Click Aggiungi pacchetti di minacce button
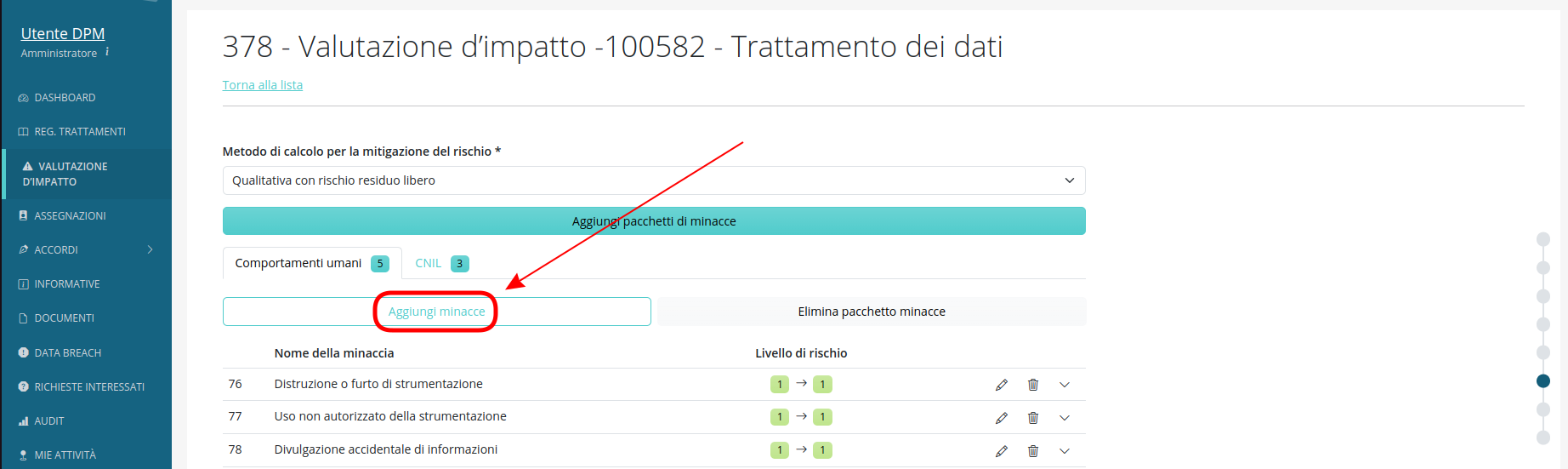 pos(654,221)
